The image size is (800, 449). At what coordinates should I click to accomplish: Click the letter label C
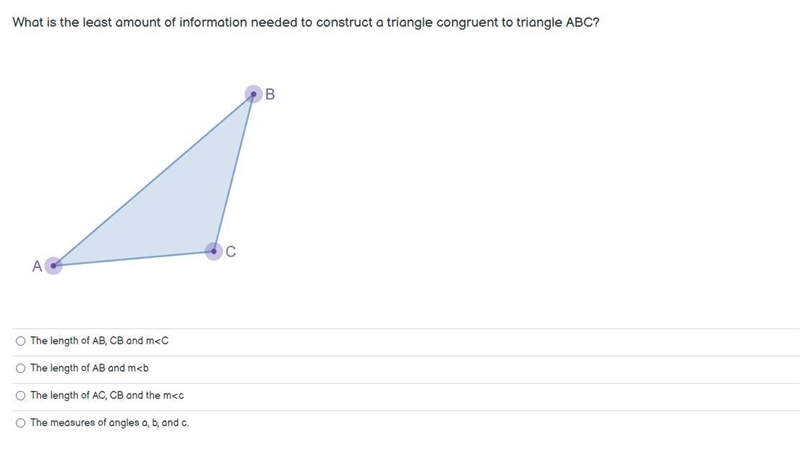click(x=231, y=252)
